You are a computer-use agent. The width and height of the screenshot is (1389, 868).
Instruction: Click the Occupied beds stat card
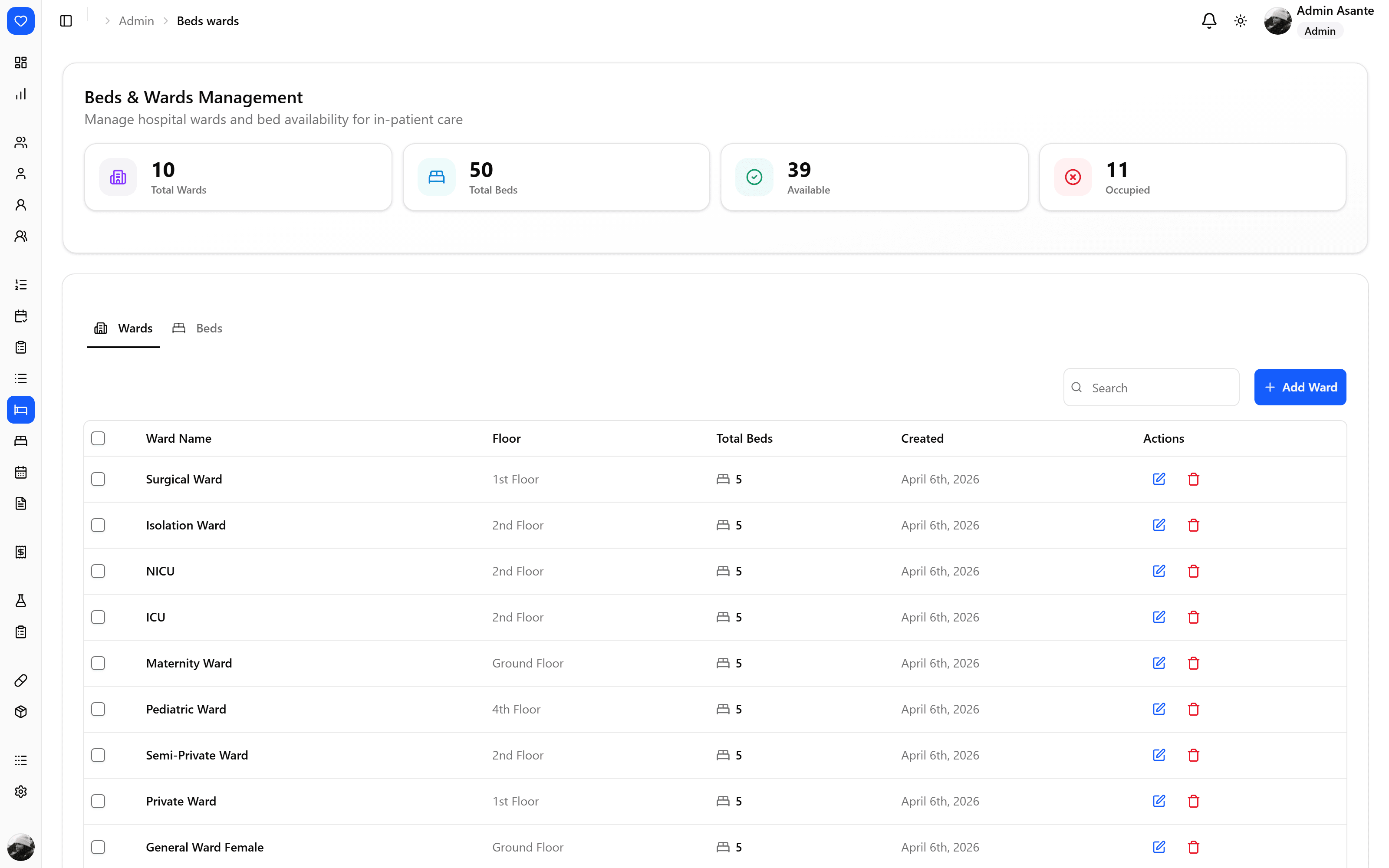(1193, 178)
